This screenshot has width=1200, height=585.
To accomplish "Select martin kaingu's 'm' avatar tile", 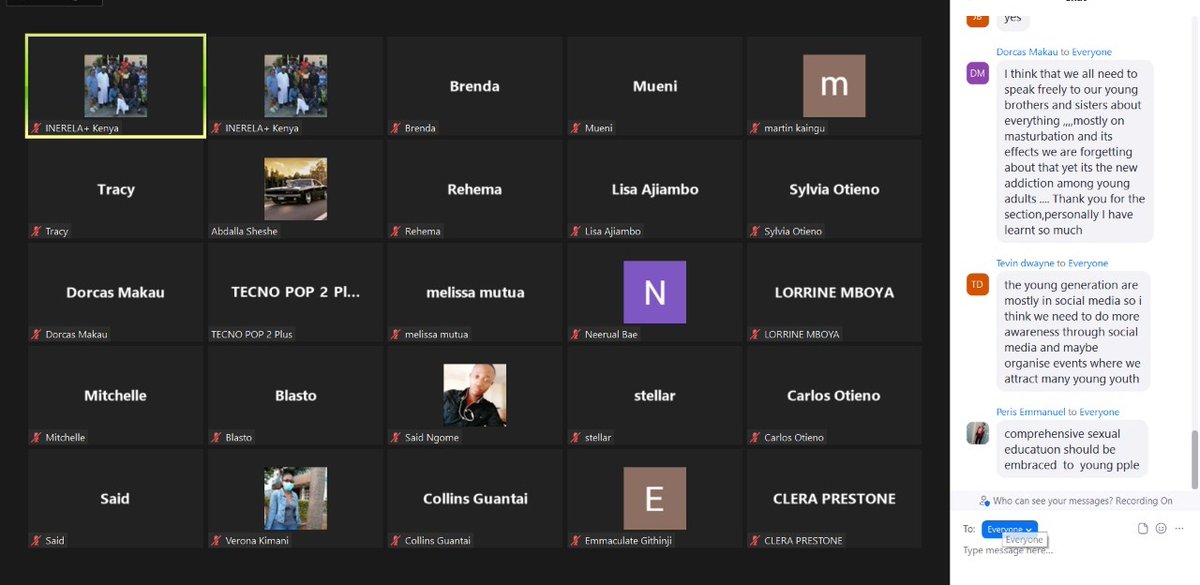I will pyautogui.click(x=834, y=85).
